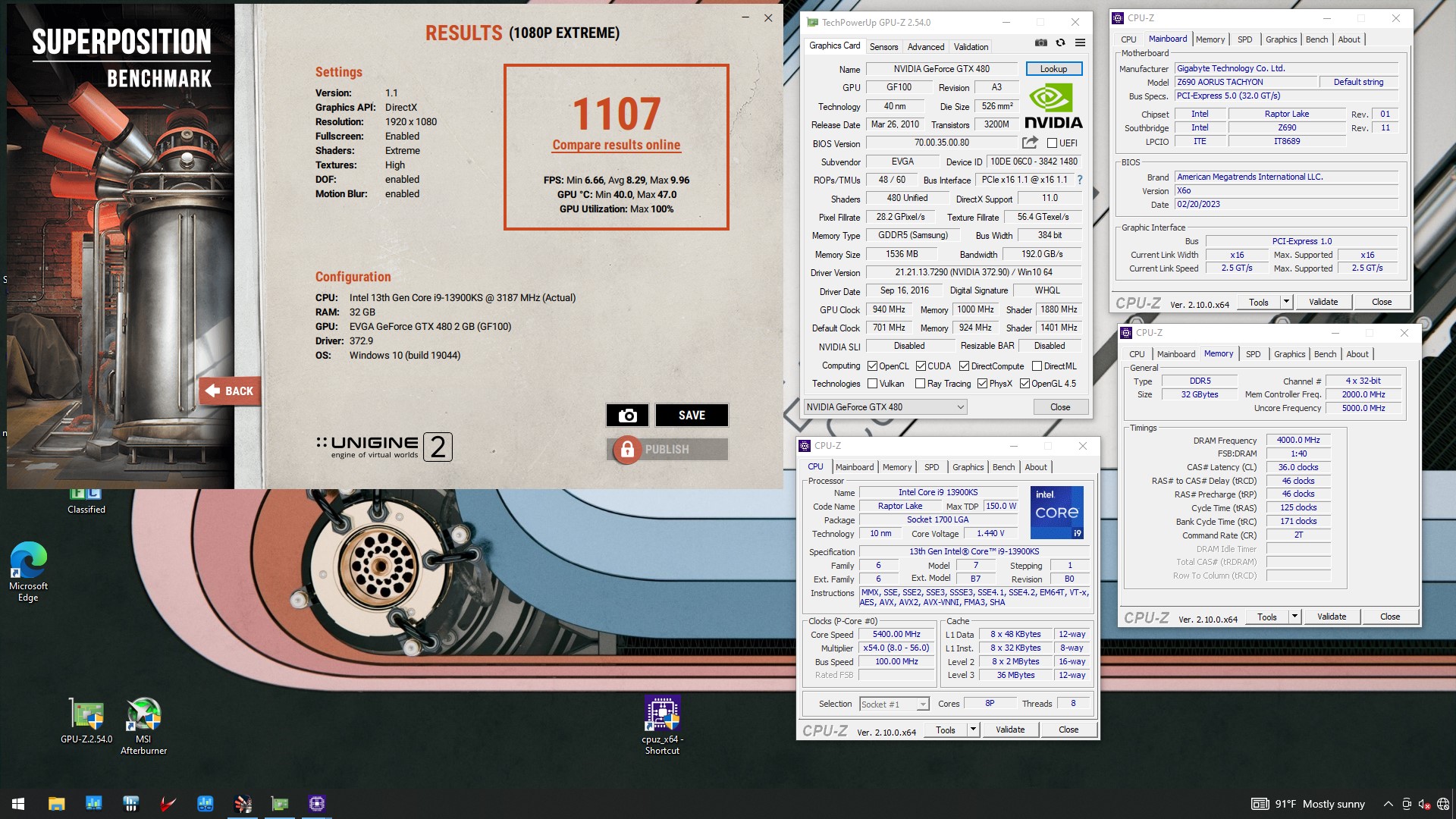The height and width of the screenshot is (819, 1456).
Task: Go BACK in Superposition benchmark
Action: click(230, 391)
